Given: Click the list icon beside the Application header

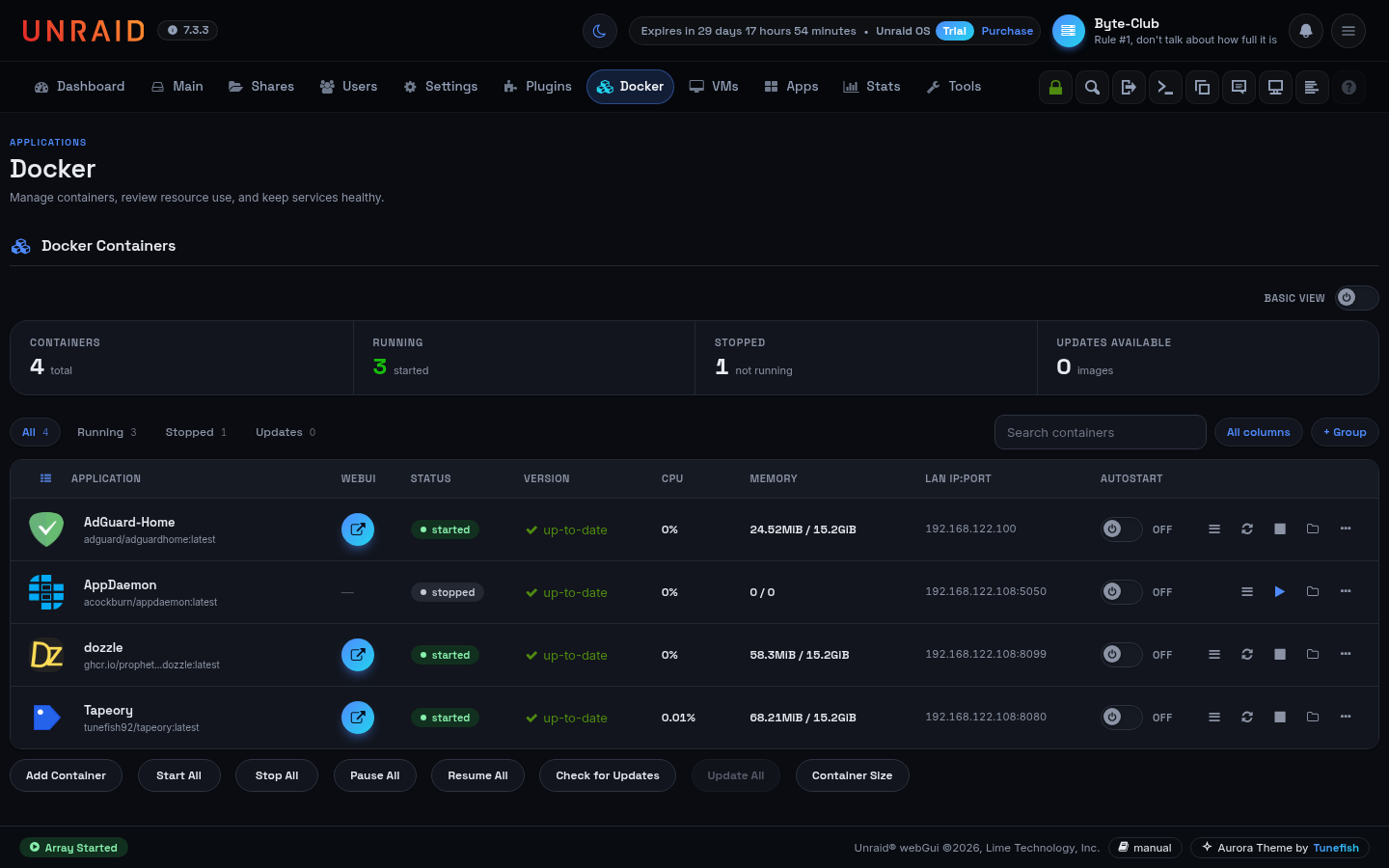Looking at the screenshot, I should (x=45, y=478).
